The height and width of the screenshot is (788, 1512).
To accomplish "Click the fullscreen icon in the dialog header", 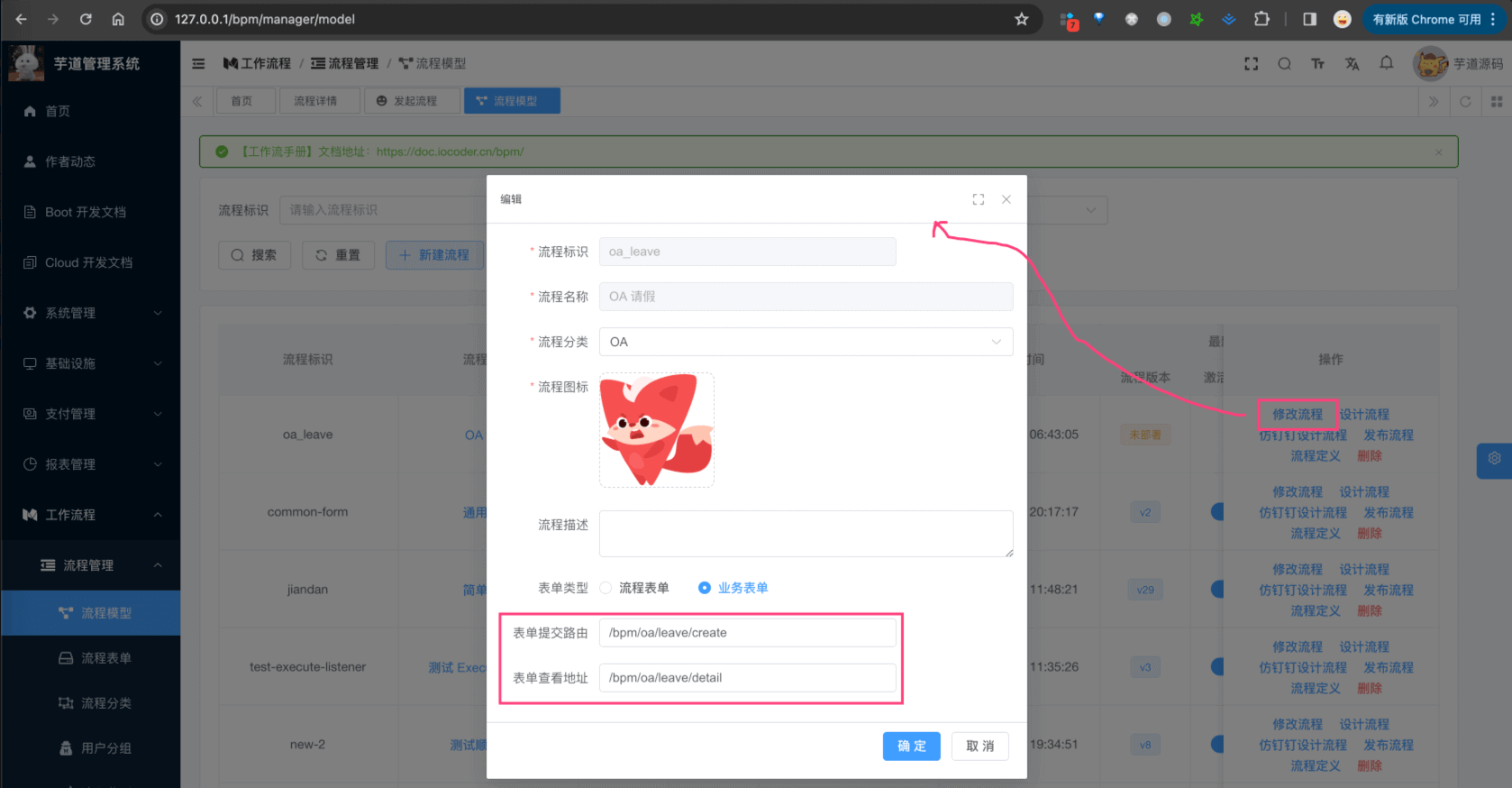I will click(x=978, y=199).
